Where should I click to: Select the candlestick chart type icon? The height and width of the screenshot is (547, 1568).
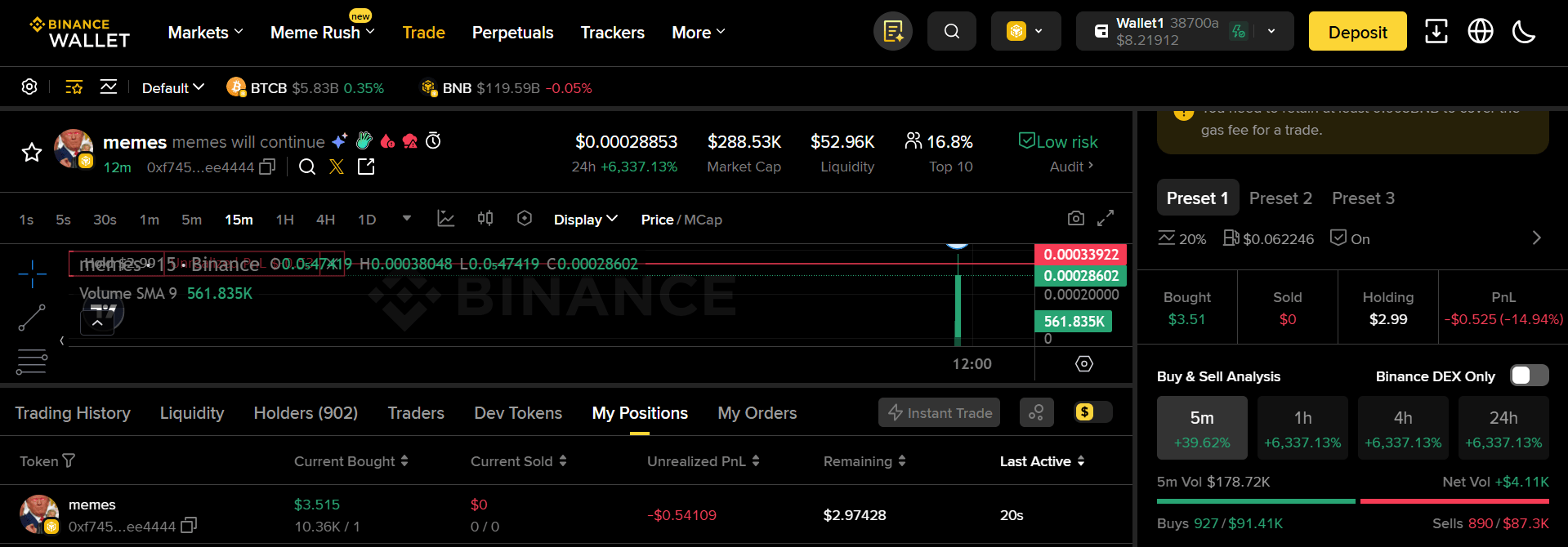[x=485, y=218]
